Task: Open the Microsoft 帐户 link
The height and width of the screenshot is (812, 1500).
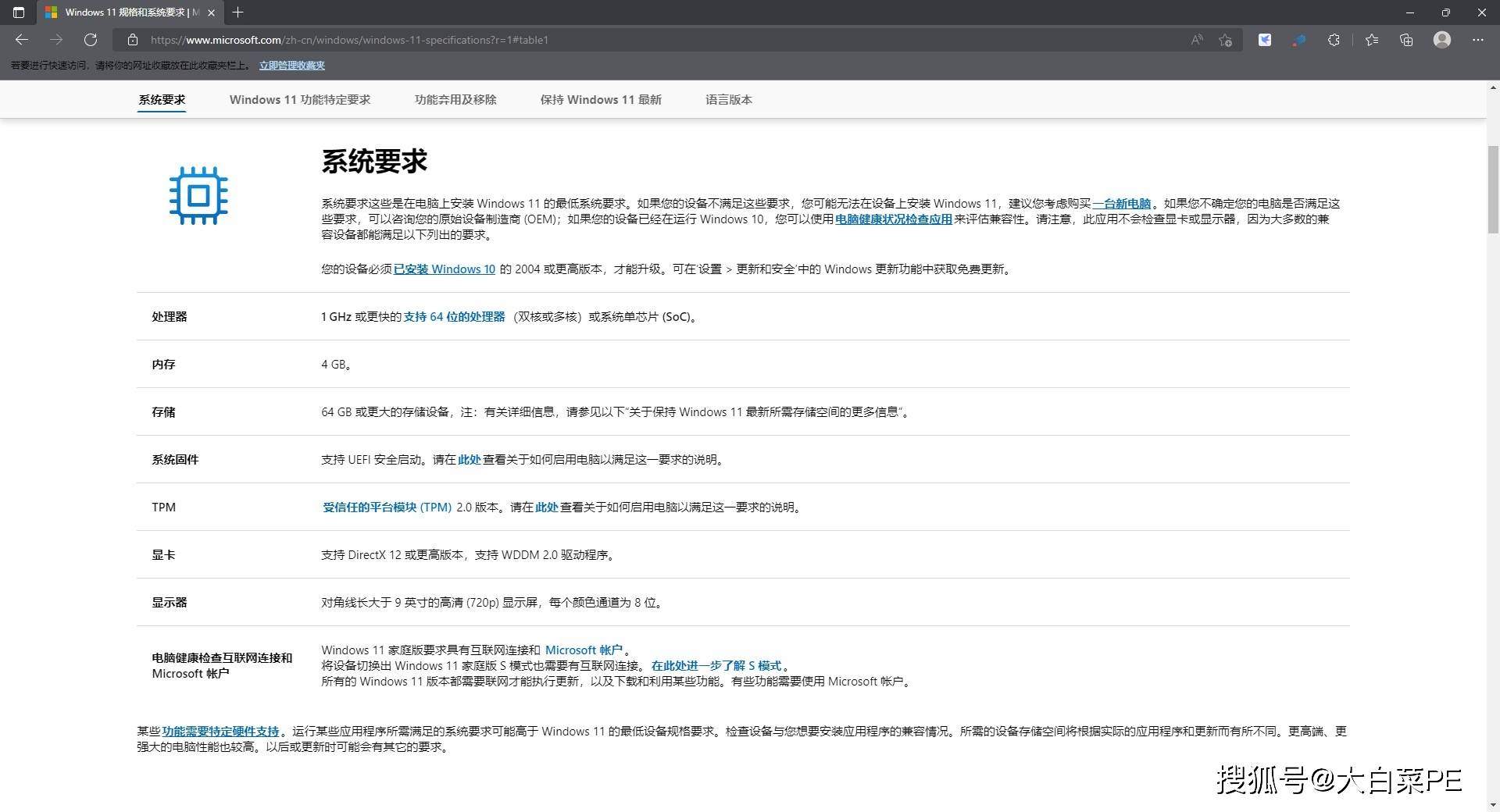Action: [584, 650]
